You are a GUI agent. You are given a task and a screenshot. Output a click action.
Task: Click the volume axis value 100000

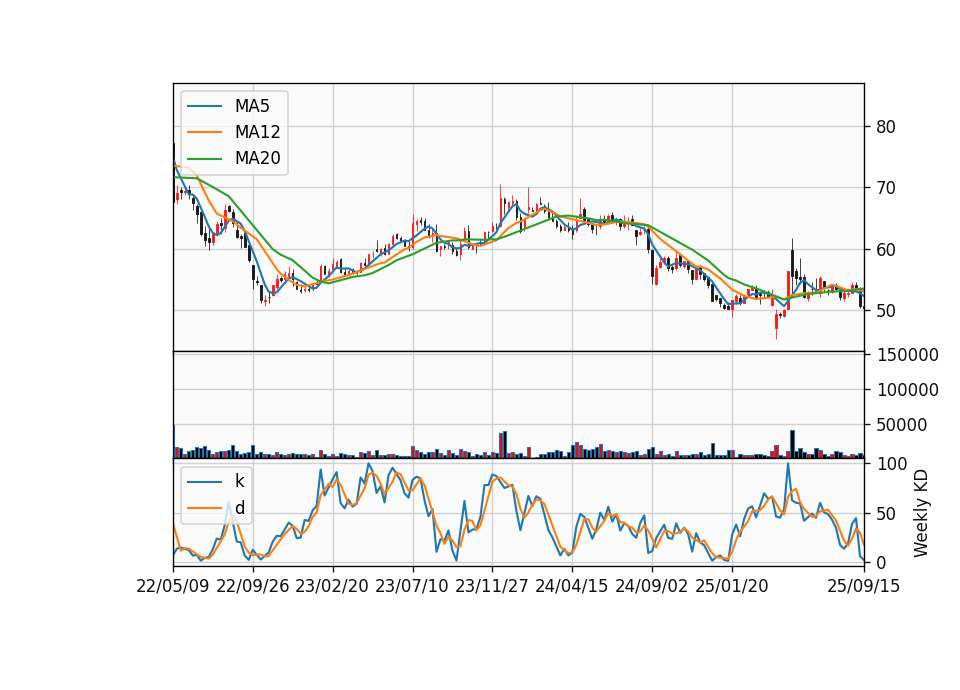pos(908,390)
